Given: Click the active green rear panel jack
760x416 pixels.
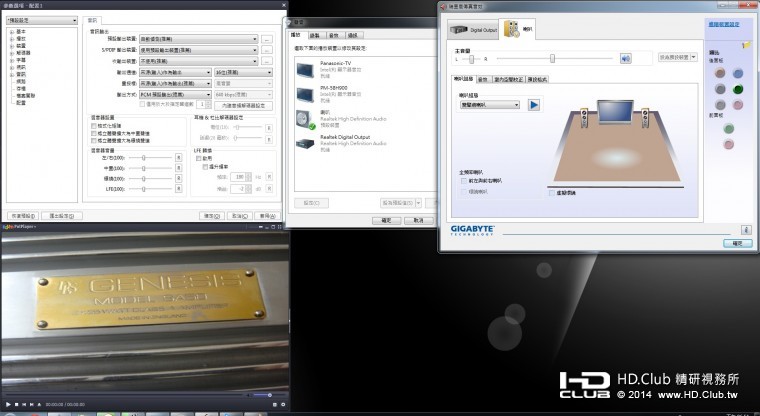Looking at the screenshot, I should (x=738, y=89).
